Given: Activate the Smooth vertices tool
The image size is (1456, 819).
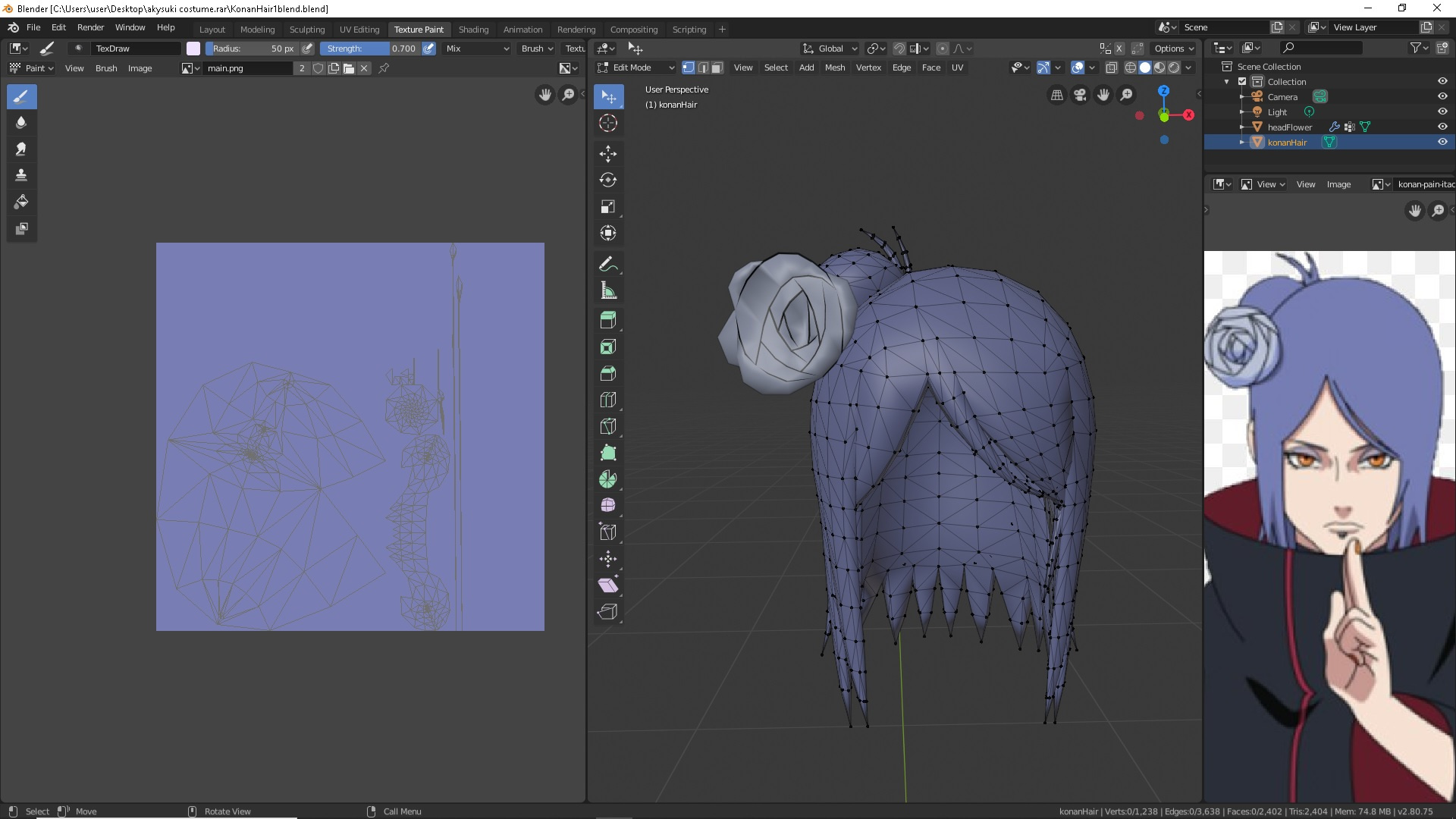Looking at the screenshot, I should tap(608, 507).
